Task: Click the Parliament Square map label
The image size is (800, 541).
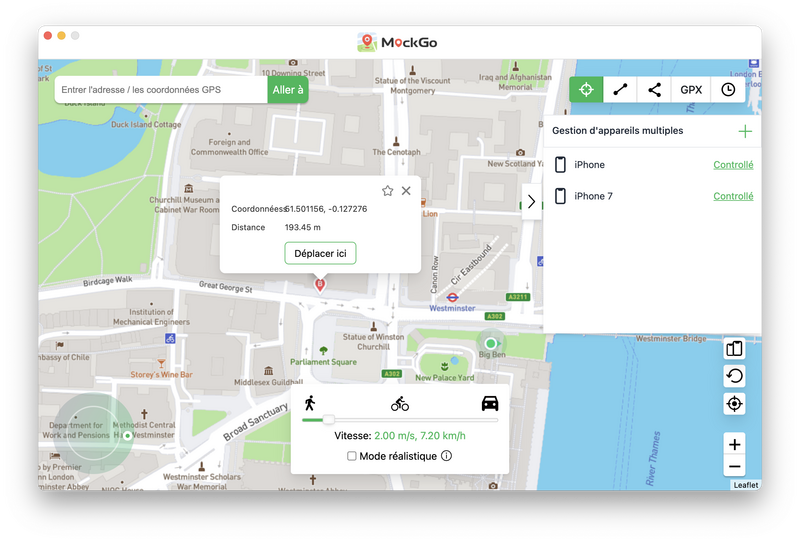Action: point(323,362)
